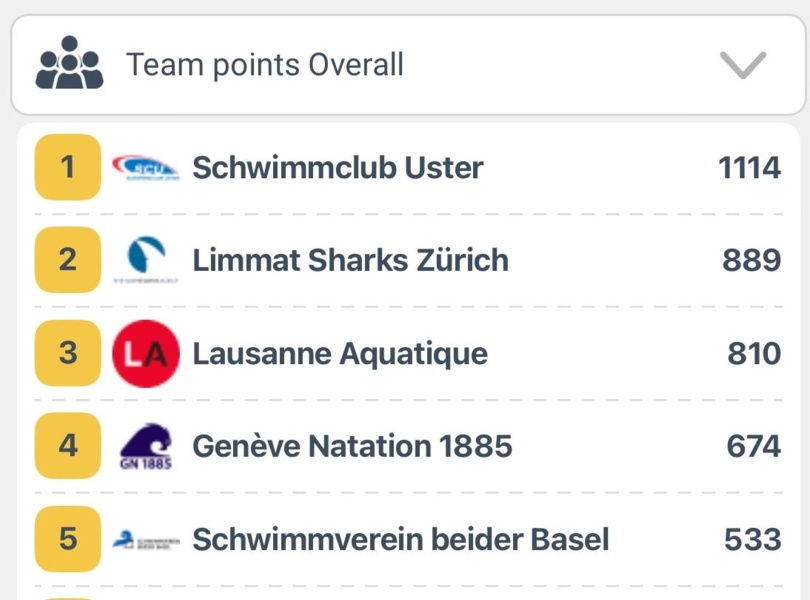810x600 pixels.
Task: Click the Genève Natation 1885 wave logo
Action: click(x=146, y=446)
